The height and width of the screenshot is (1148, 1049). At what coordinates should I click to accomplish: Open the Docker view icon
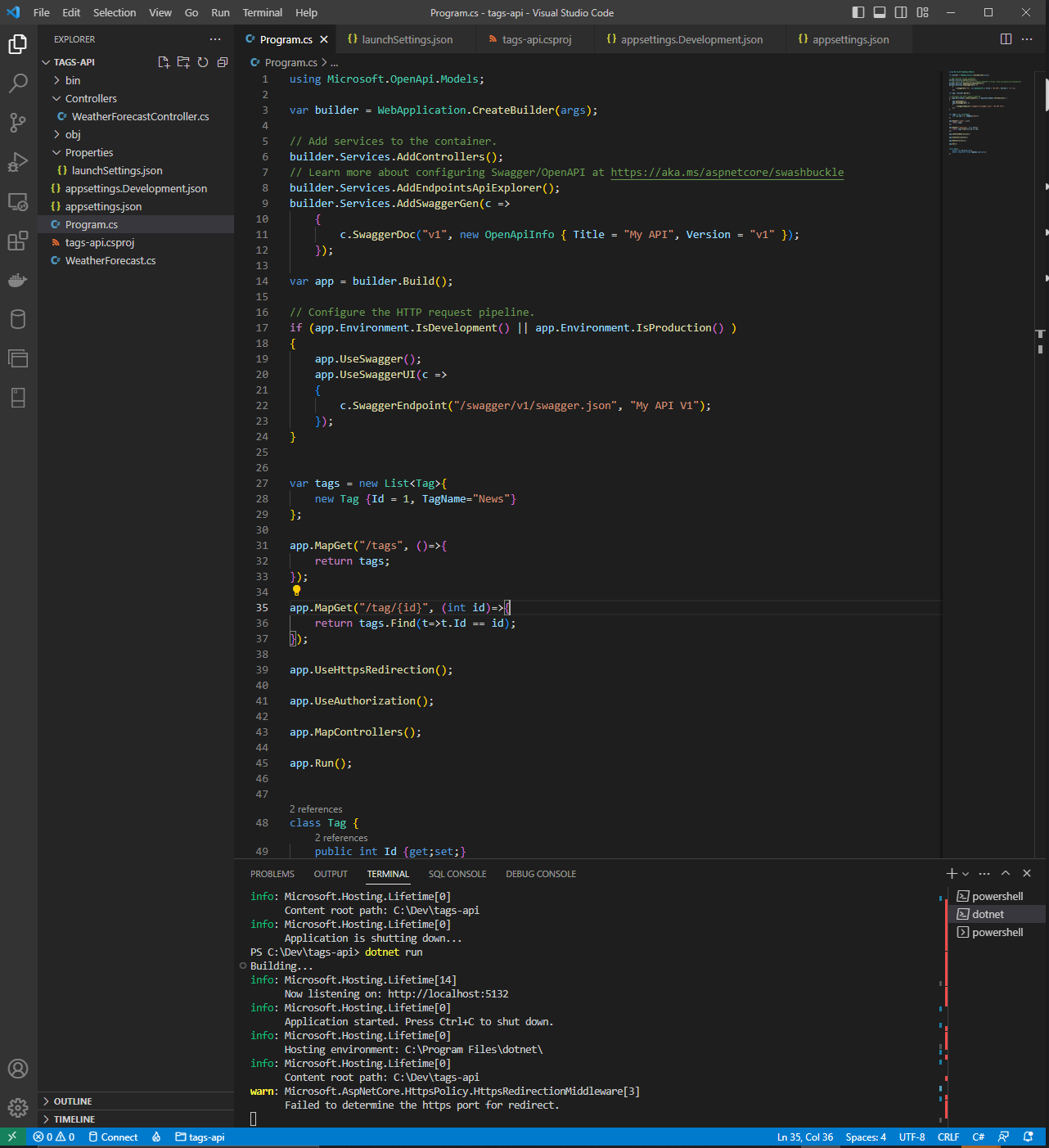18,281
